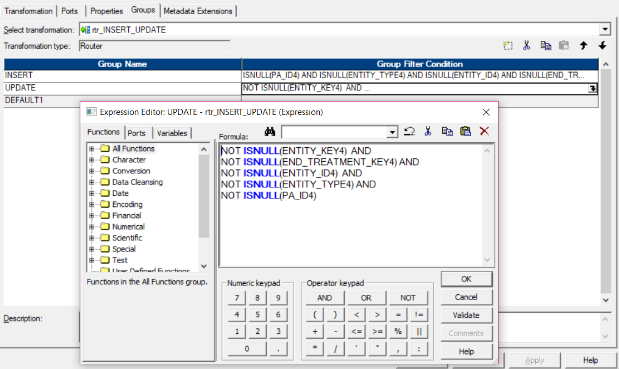Switch to the Properties tab
The width and height of the screenshot is (619, 369).
[107, 11]
